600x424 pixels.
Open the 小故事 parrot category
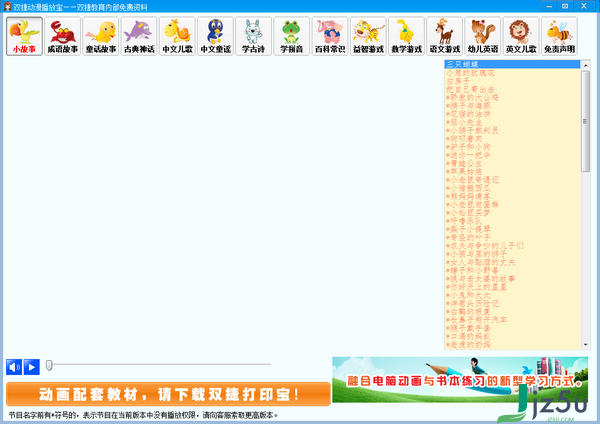(24, 36)
